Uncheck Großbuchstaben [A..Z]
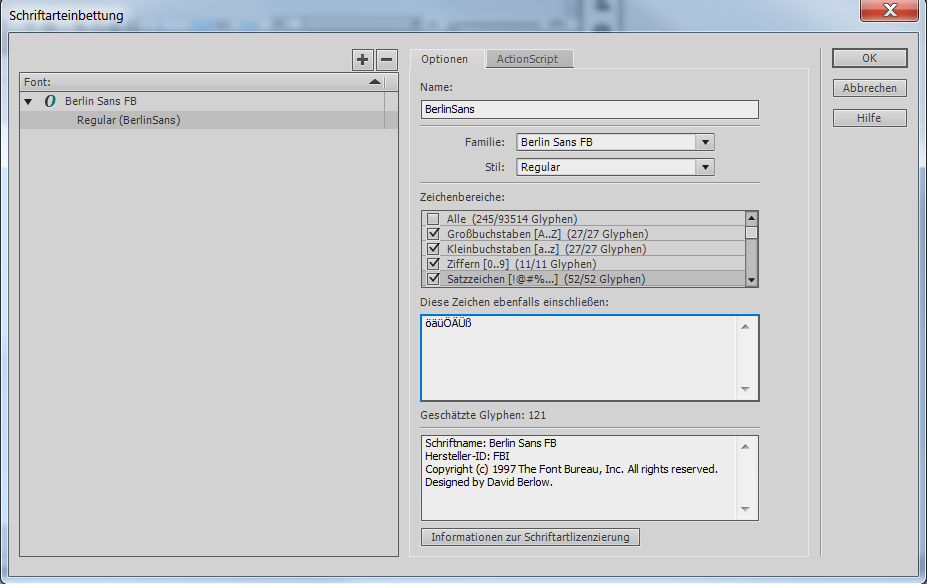This screenshot has height=584, width=927. (433, 233)
